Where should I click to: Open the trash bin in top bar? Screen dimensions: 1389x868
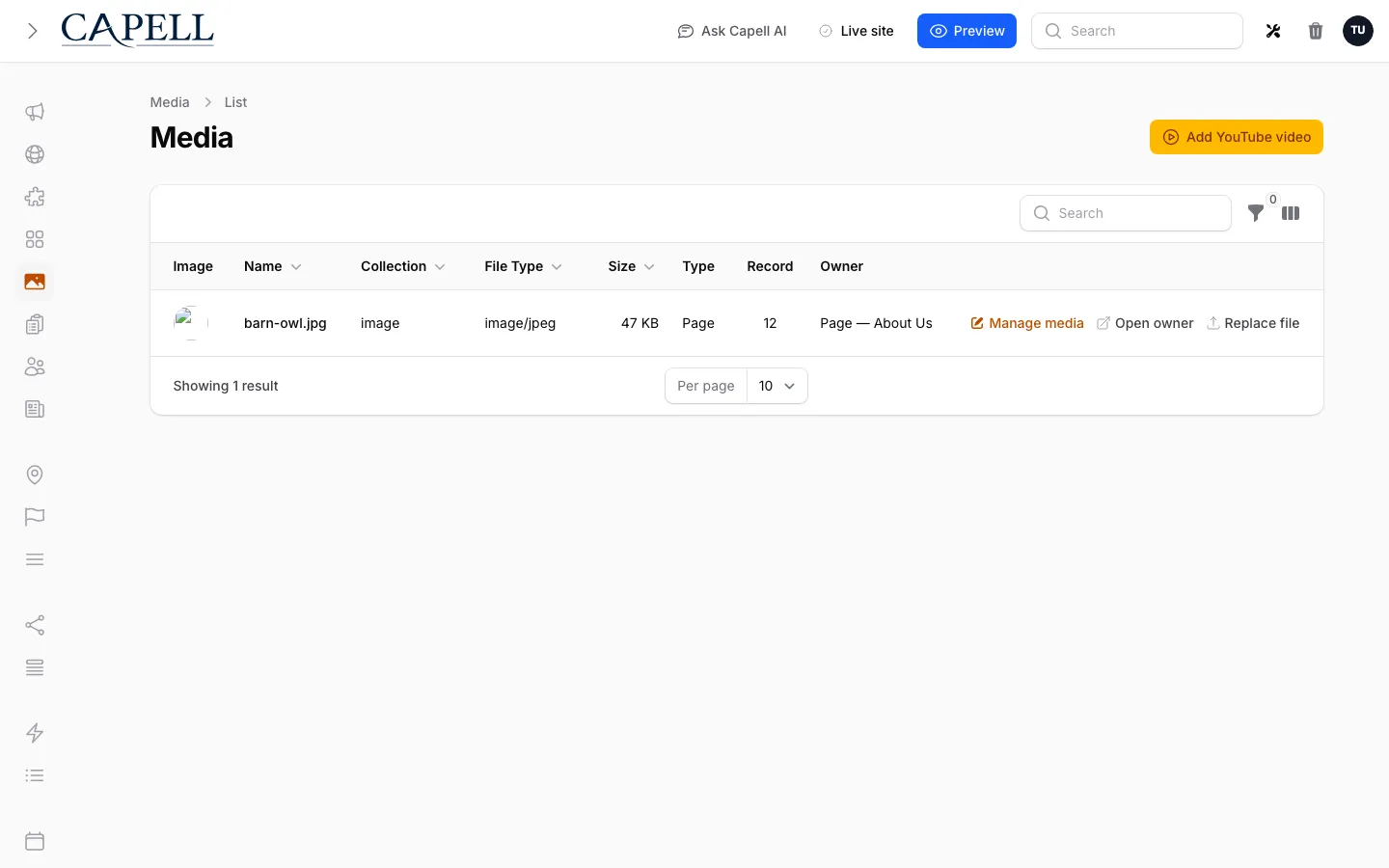click(x=1316, y=31)
